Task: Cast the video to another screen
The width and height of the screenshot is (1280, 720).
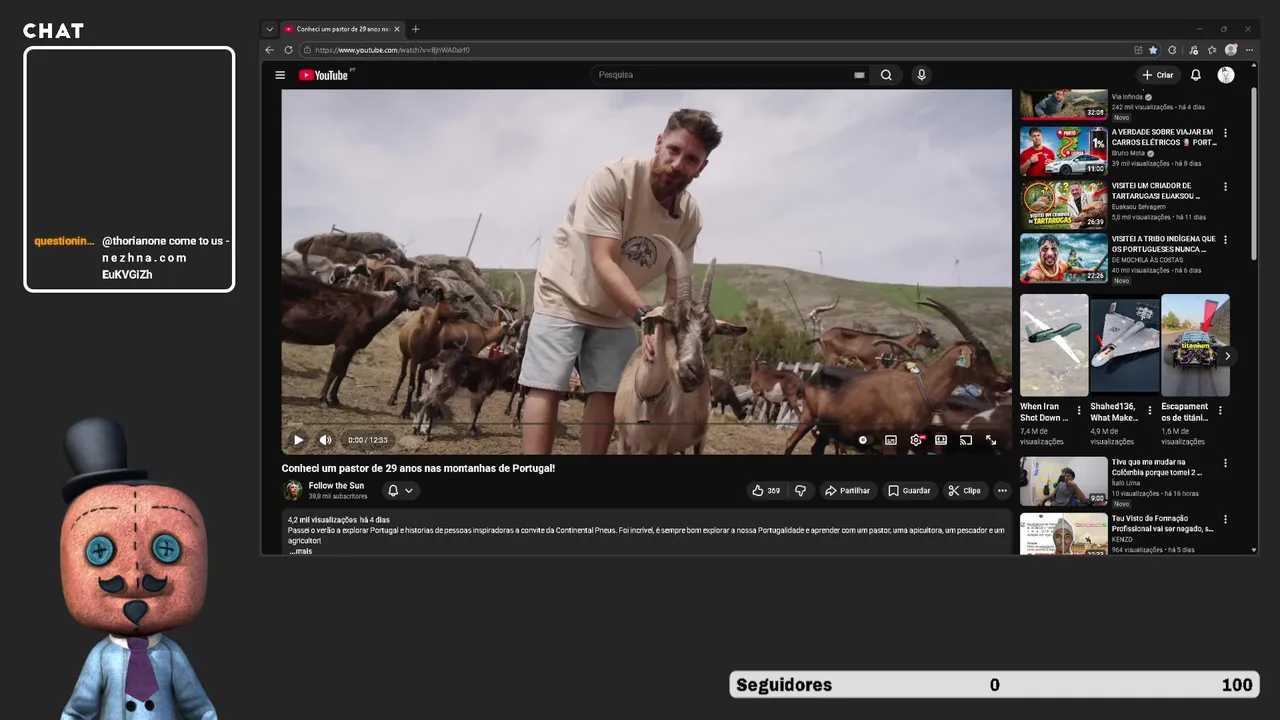Action: 966,440
